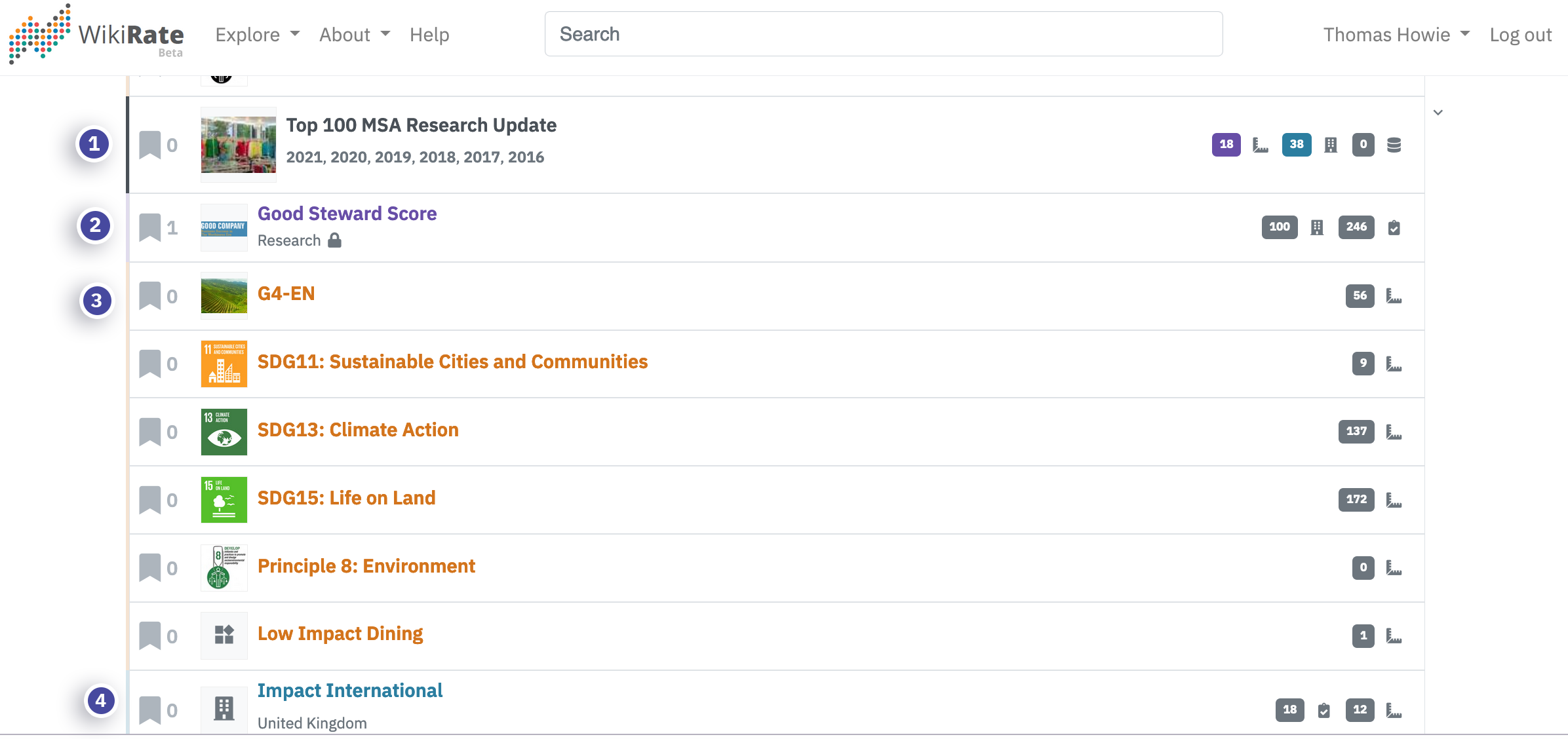The width and height of the screenshot is (1568, 739).
Task: Click the 172 metrics badge for SDG15
Action: click(1357, 499)
